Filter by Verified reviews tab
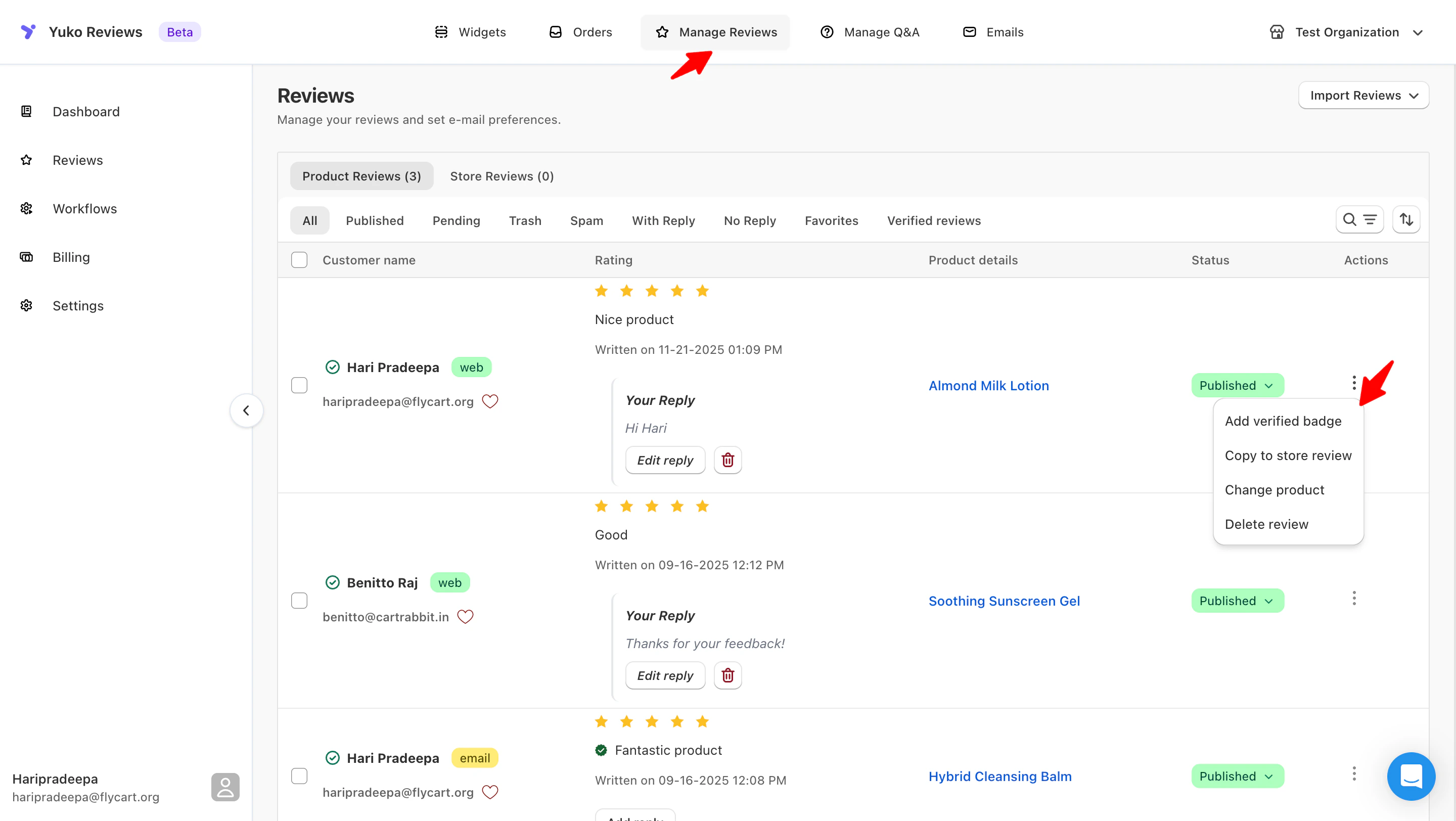Viewport: 1456px width, 821px height. pos(934,220)
